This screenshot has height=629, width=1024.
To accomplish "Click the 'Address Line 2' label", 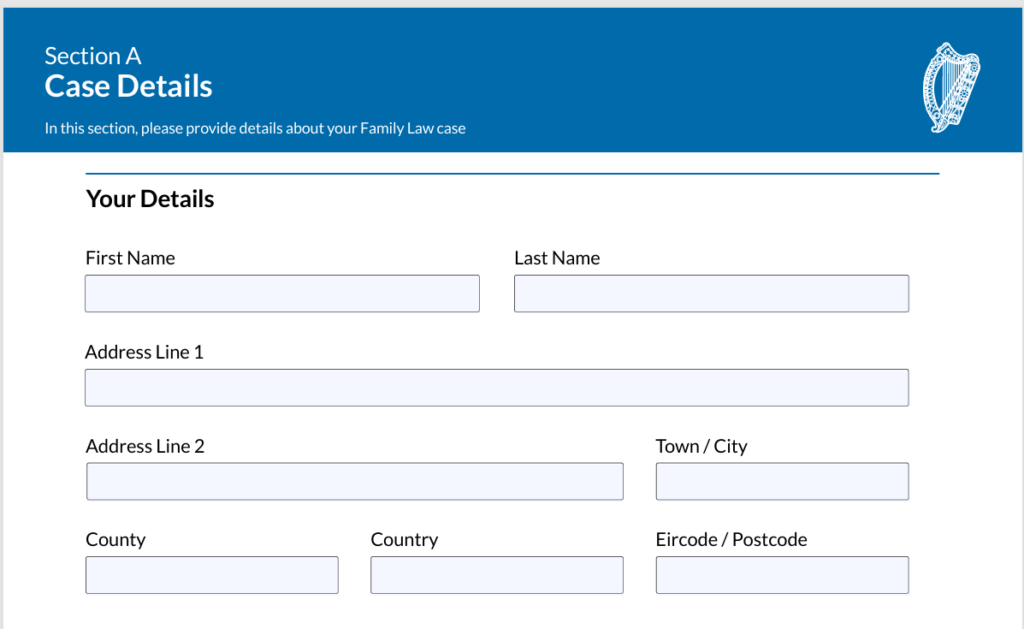I will [145, 446].
